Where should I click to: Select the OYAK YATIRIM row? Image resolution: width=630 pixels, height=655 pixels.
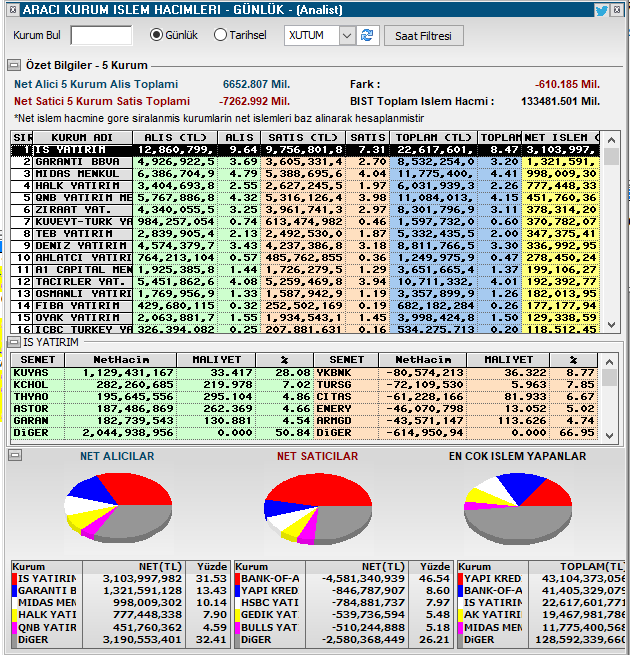tap(305, 318)
